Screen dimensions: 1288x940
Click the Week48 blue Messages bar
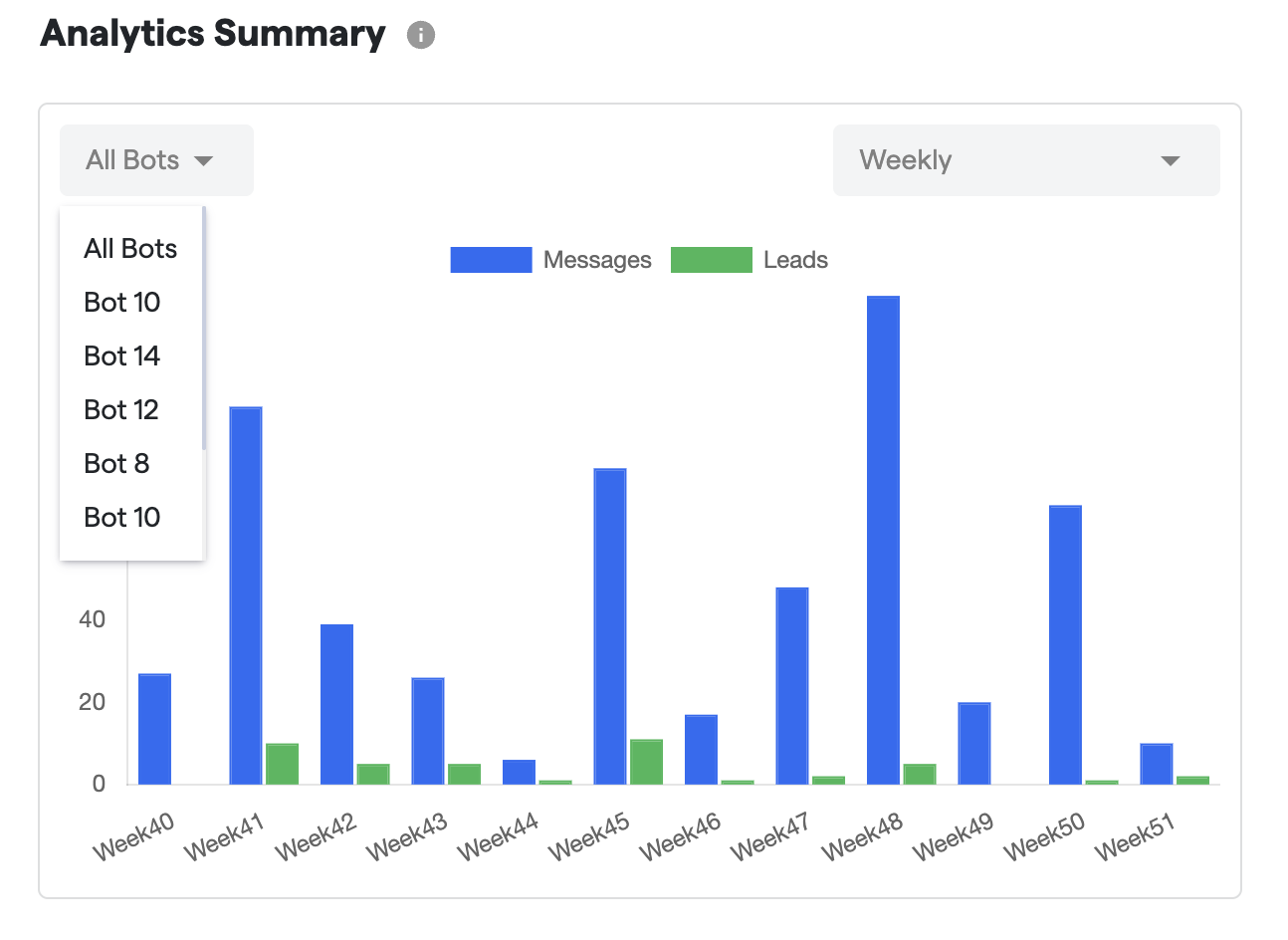pos(883,538)
